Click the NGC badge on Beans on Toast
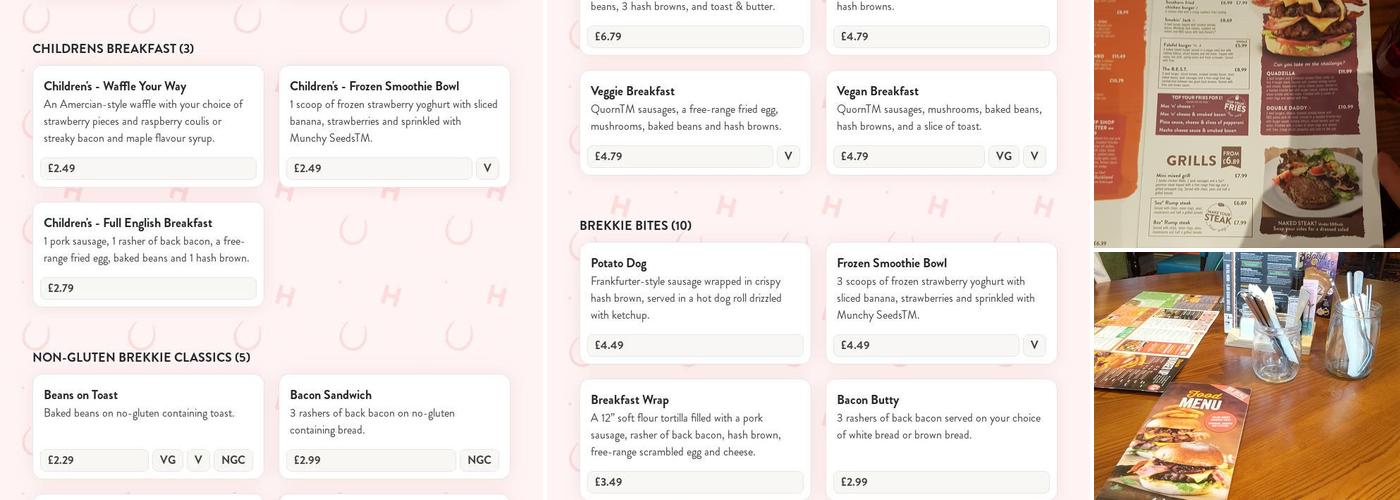Viewport: 1400px width, 500px height. 233,460
